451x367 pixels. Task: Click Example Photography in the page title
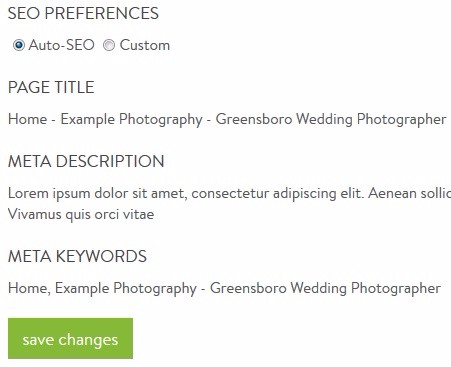coord(131,120)
